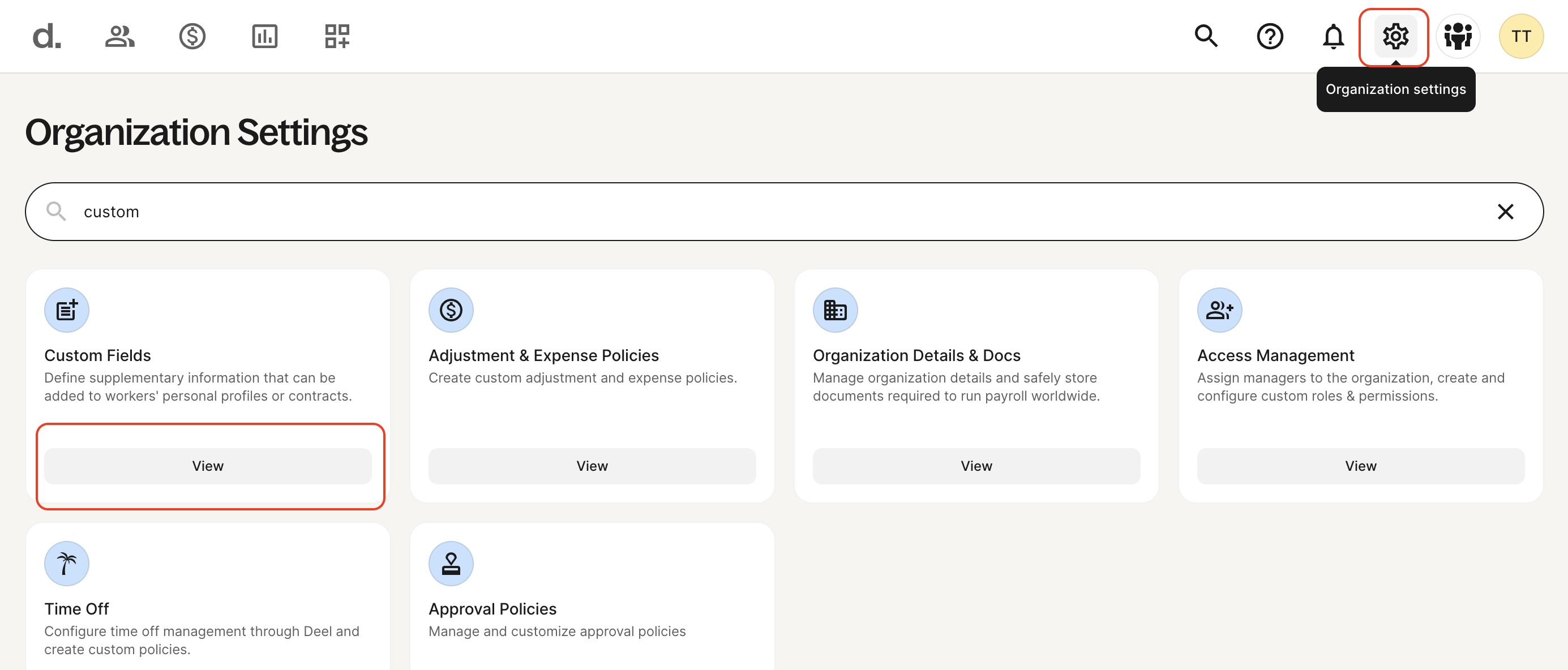Open the TT user avatar menu
1568x670 pixels.
1520,37
